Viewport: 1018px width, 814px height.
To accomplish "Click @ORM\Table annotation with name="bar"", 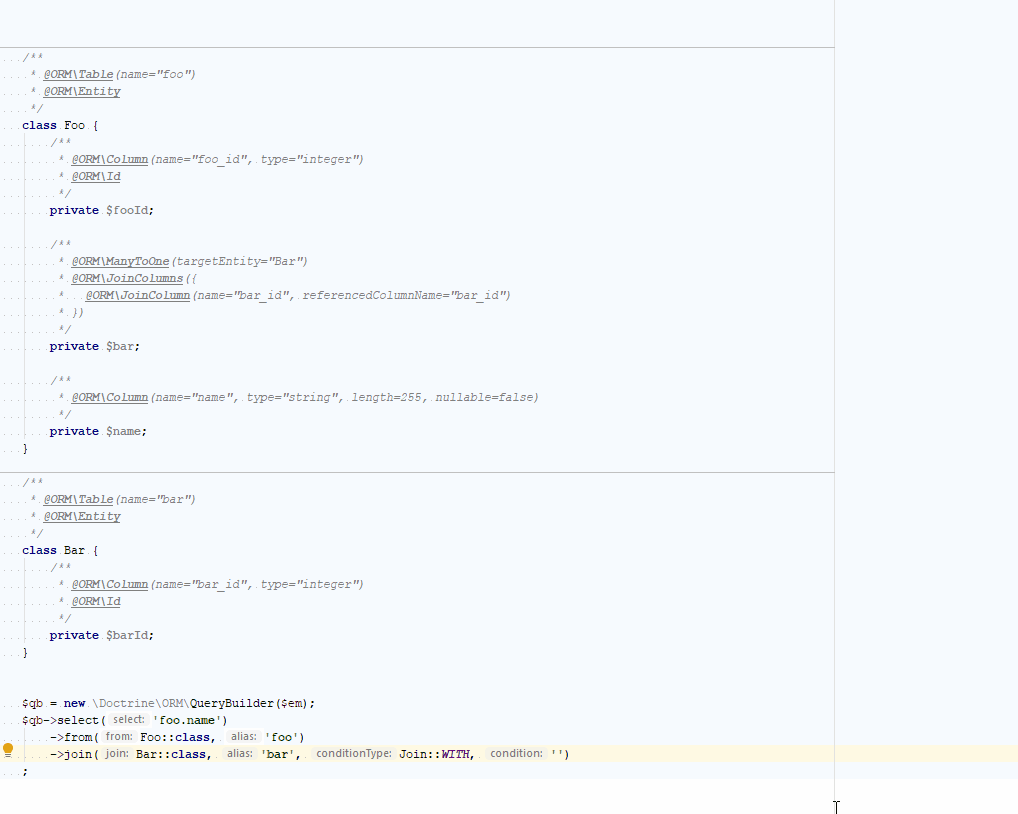I will click(x=79, y=500).
